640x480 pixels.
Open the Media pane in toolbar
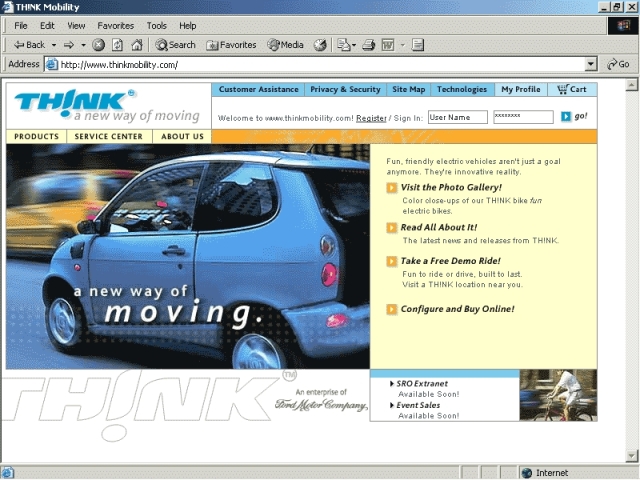pyautogui.click(x=285, y=45)
